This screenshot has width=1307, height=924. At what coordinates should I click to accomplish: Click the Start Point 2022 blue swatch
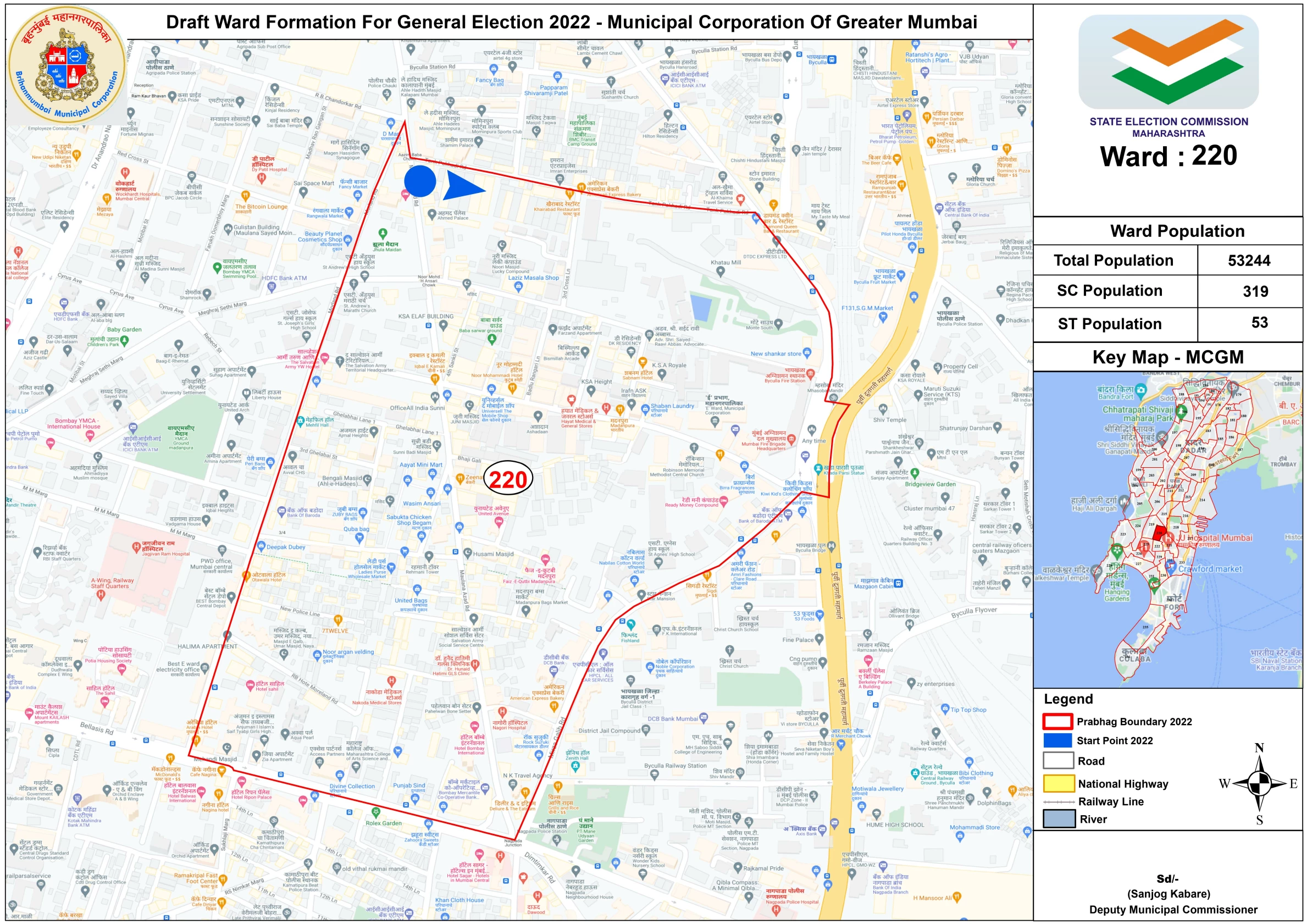(1057, 740)
